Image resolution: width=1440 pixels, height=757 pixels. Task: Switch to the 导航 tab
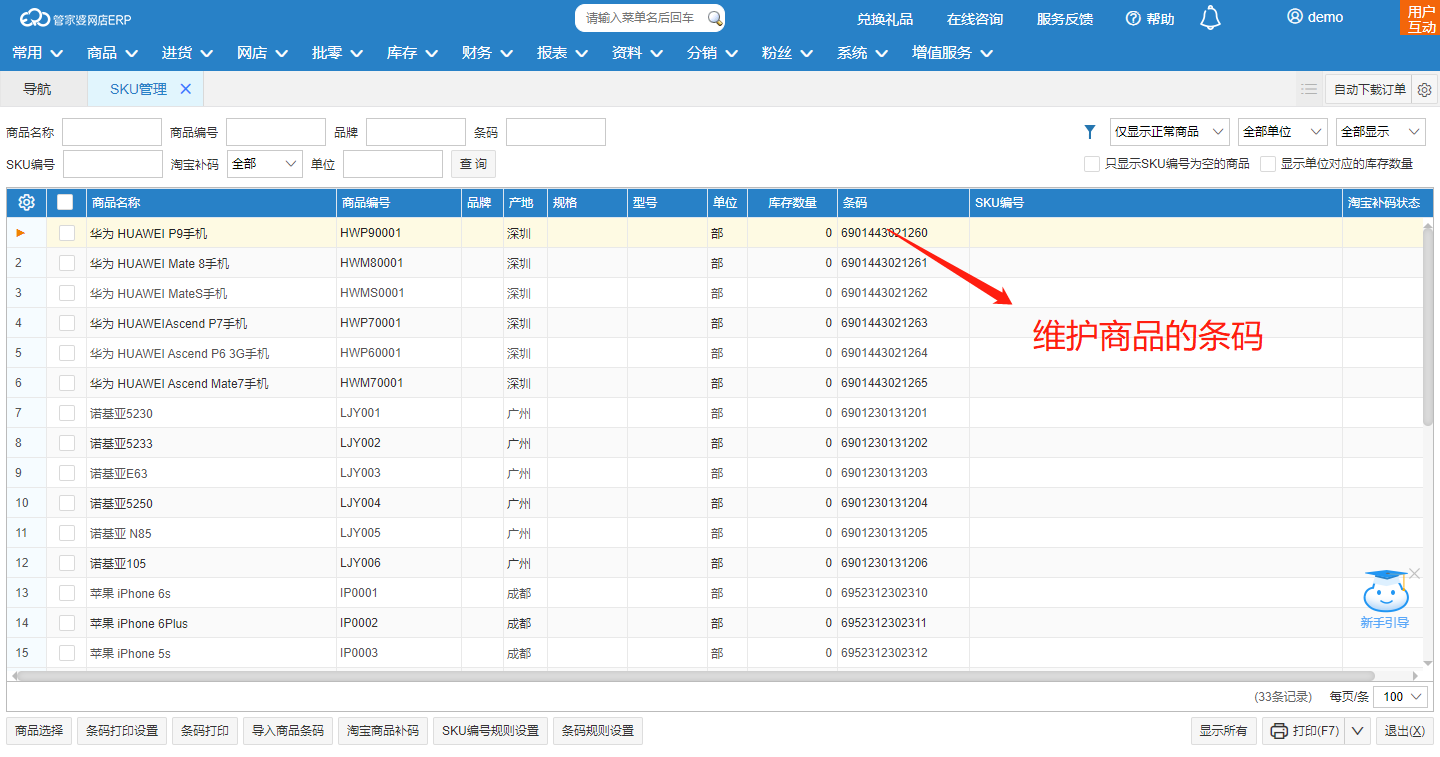click(37, 89)
